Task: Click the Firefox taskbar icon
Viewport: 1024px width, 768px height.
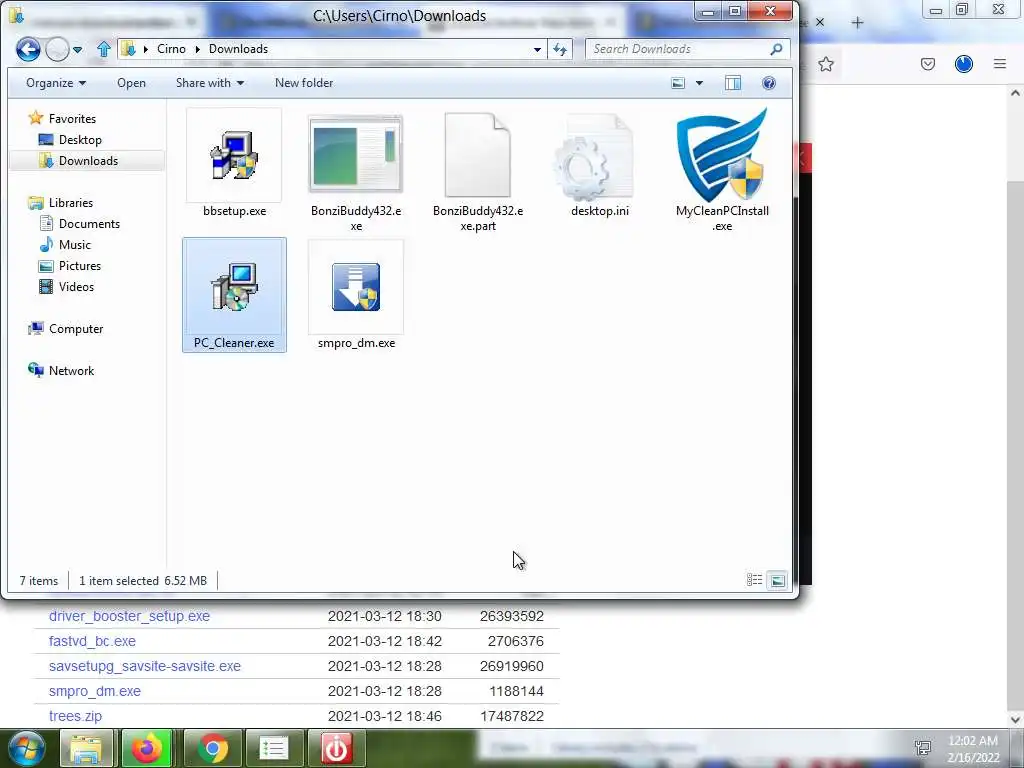Action: coord(147,748)
